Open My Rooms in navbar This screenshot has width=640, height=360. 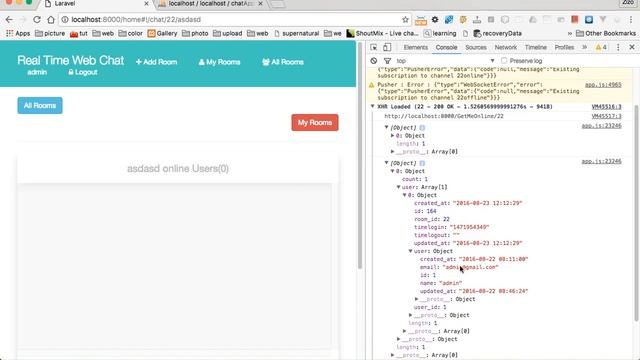tap(219, 62)
